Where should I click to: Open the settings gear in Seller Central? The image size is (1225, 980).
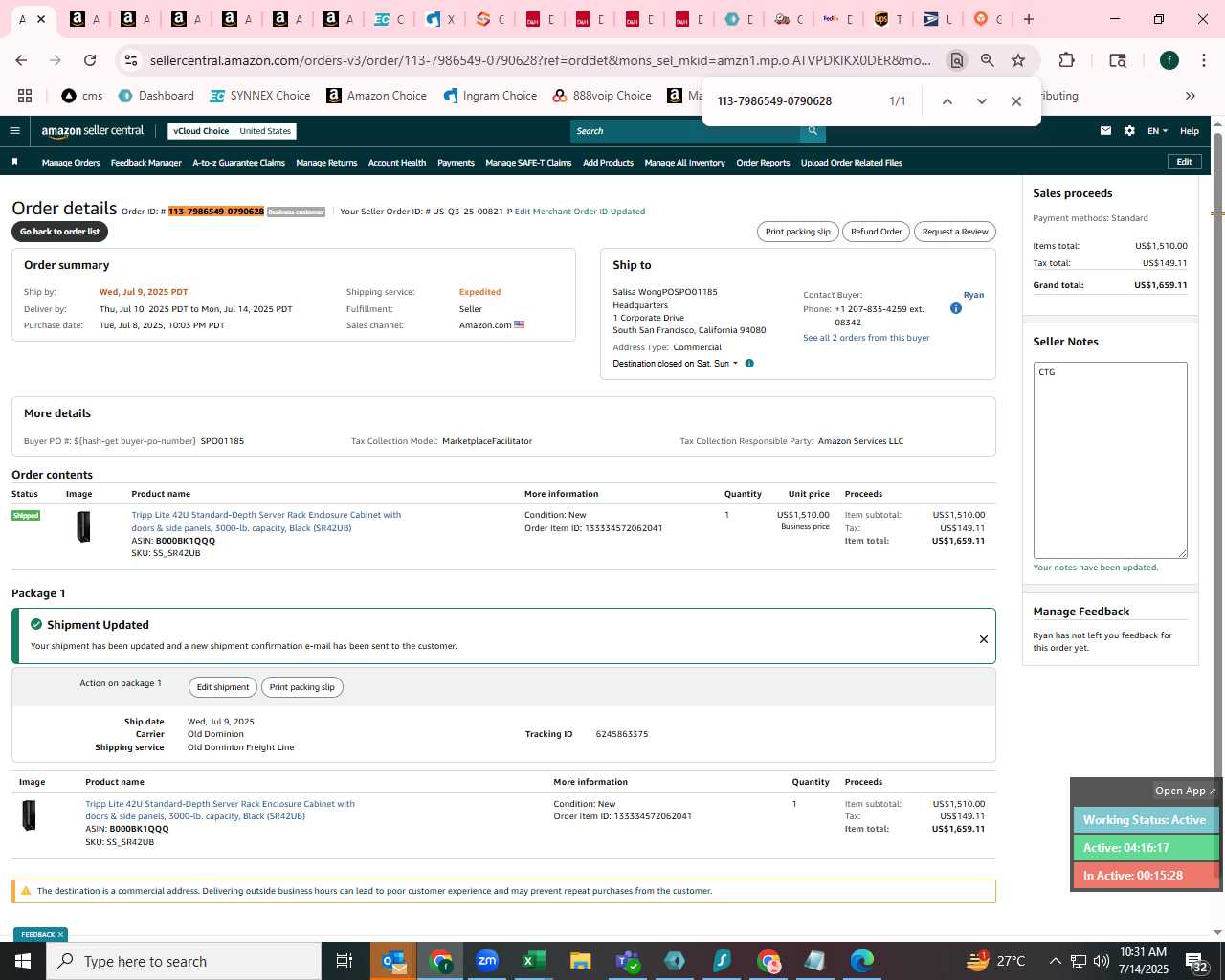[x=1129, y=131]
